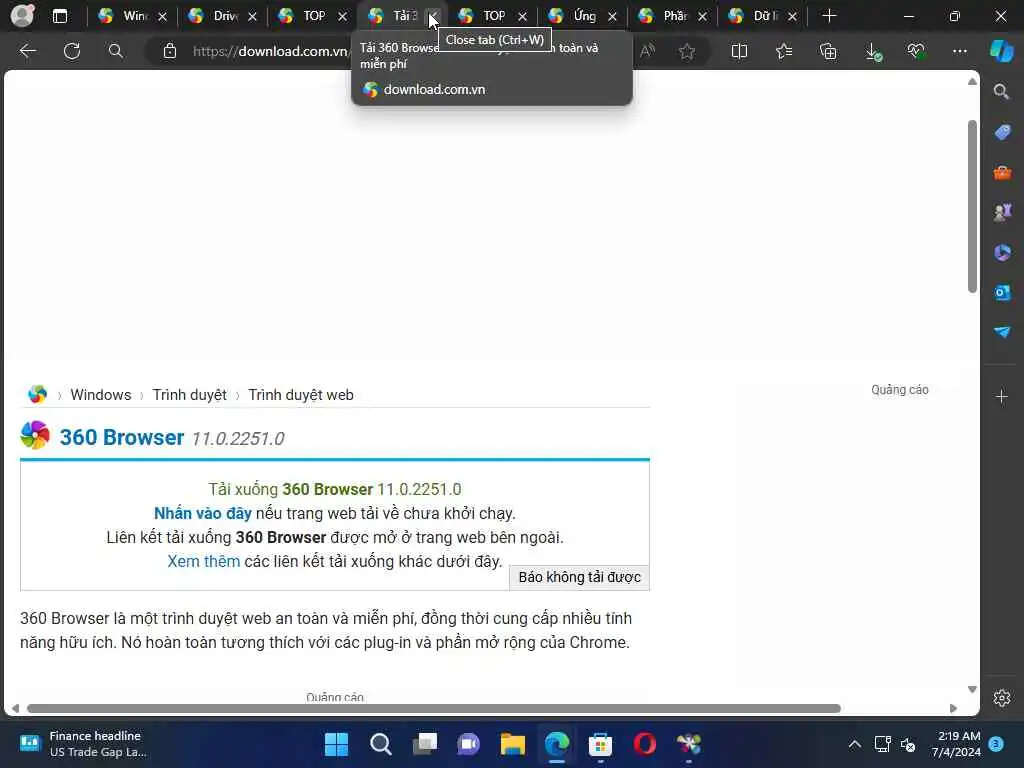Open sidebar Games chess icon
Image resolution: width=1024 pixels, height=768 pixels.
pyautogui.click(x=1002, y=212)
